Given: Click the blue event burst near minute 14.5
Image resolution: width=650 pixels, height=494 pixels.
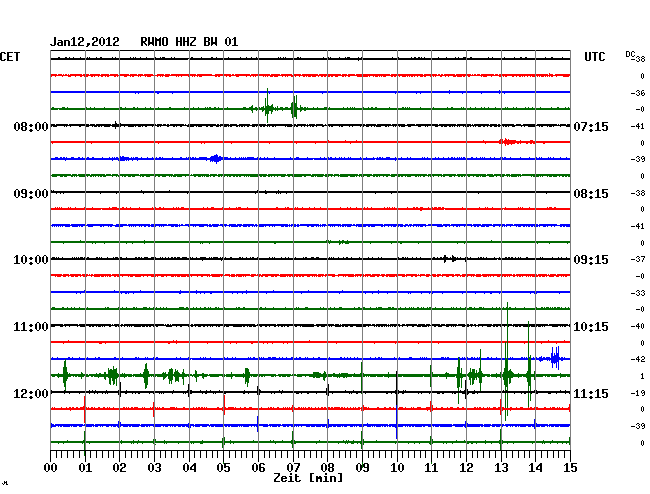Looking at the screenshot, I should click(x=555, y=358).
